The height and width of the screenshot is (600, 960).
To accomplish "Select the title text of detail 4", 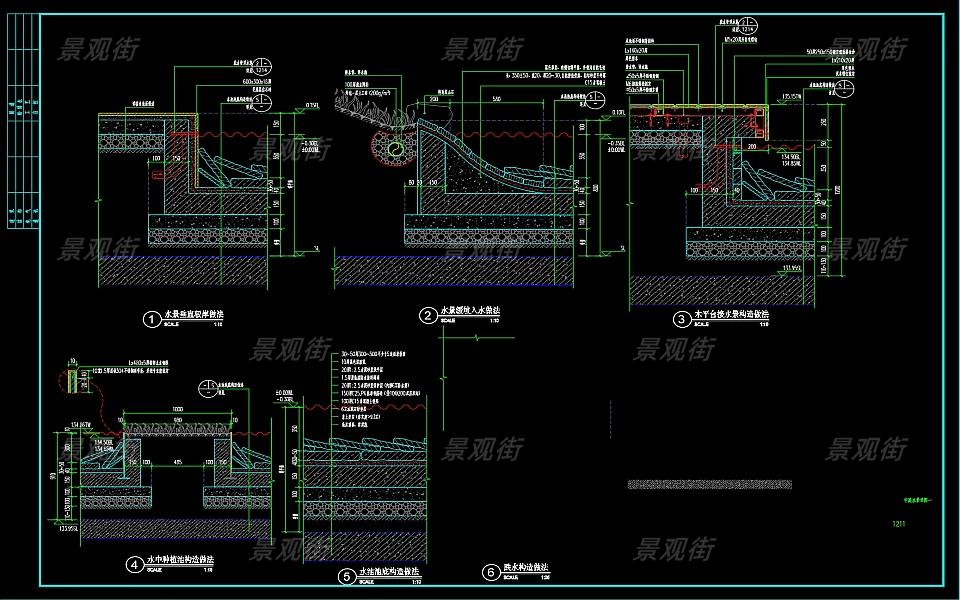I will pyautogui.click(x=181, y=561).
